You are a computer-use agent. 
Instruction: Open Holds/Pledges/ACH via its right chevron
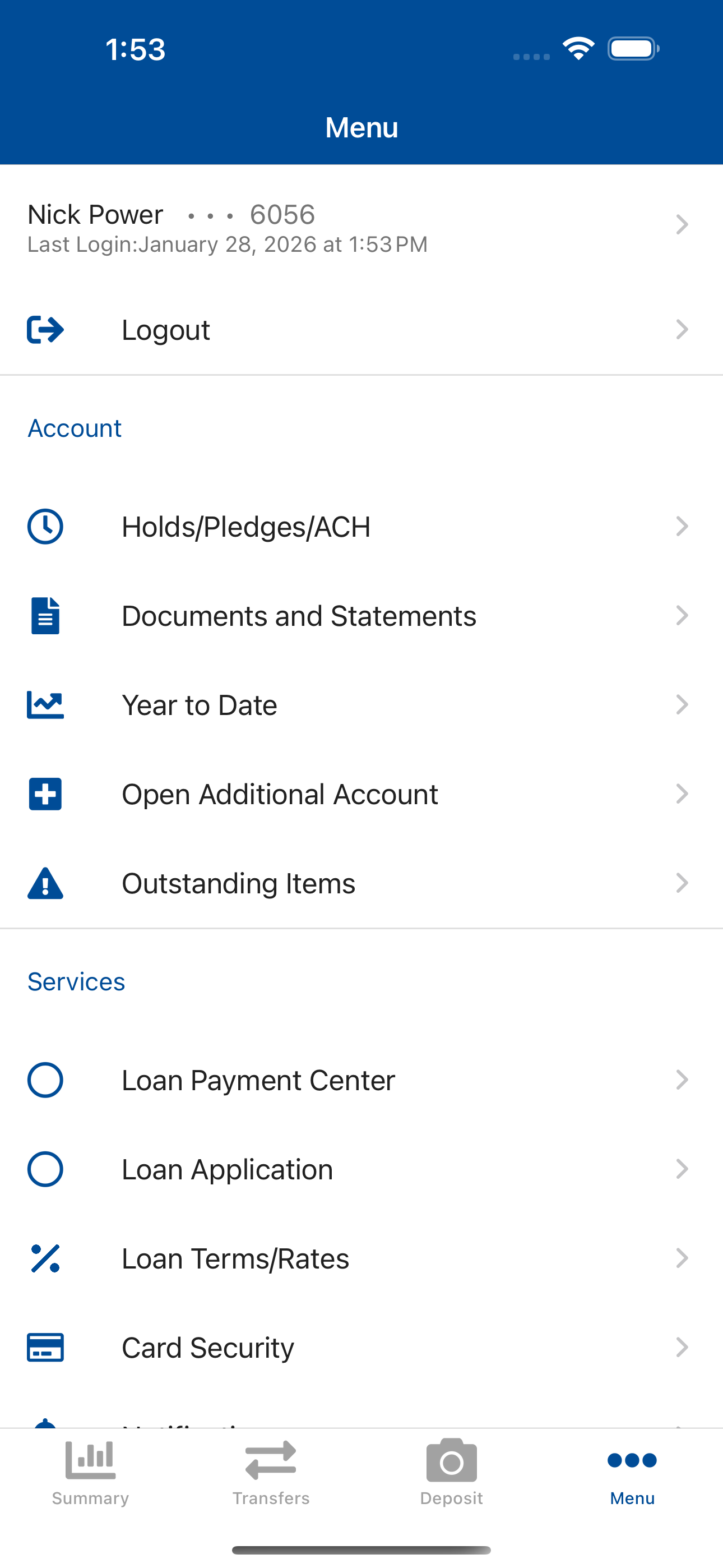pos(682,527)
